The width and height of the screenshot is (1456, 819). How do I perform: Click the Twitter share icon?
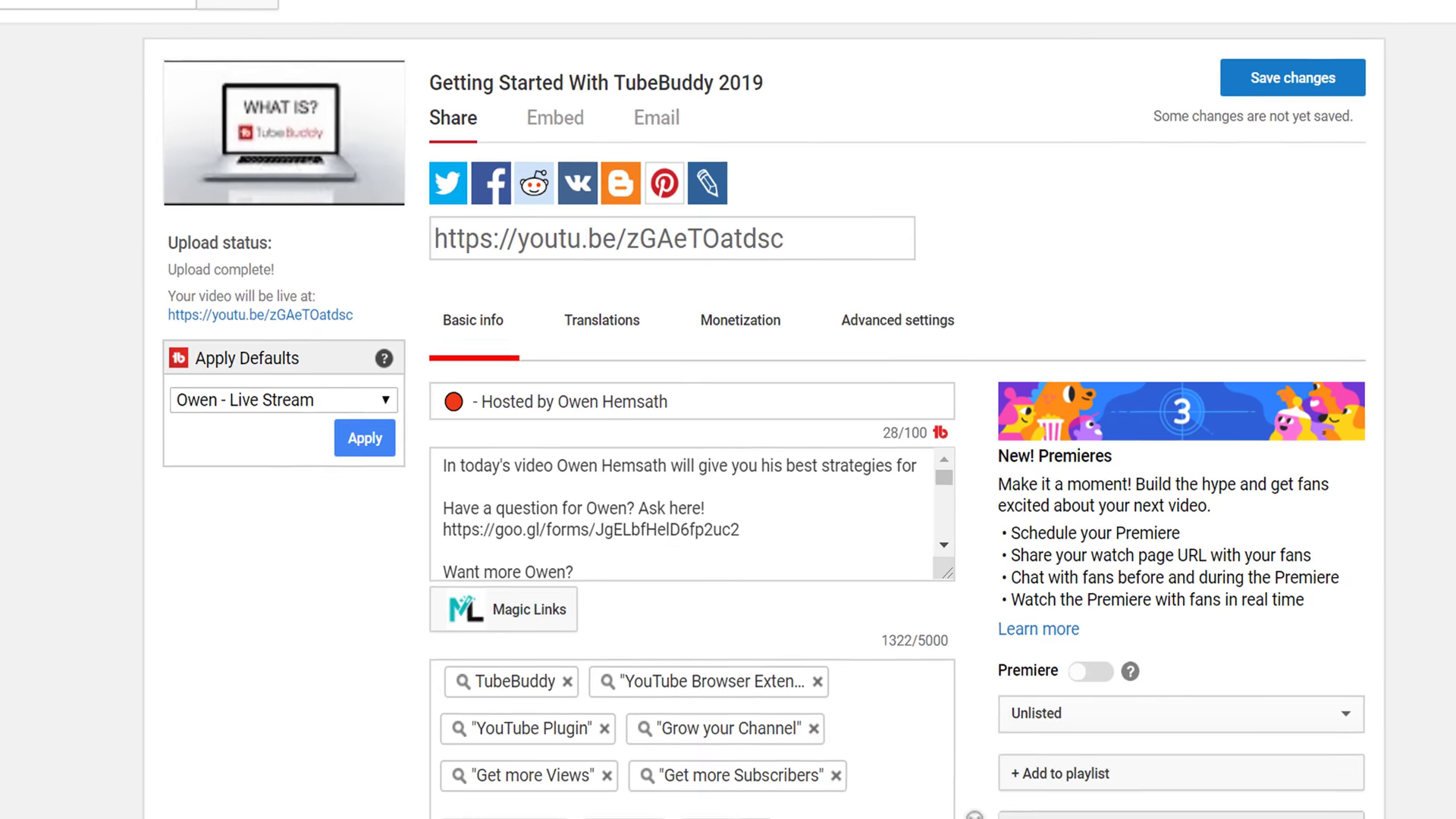[448, 183]
